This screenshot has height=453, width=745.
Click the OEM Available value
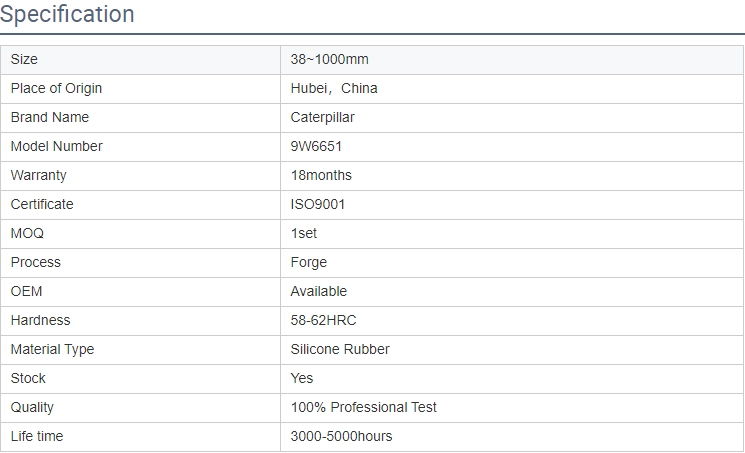pos(319,291)
